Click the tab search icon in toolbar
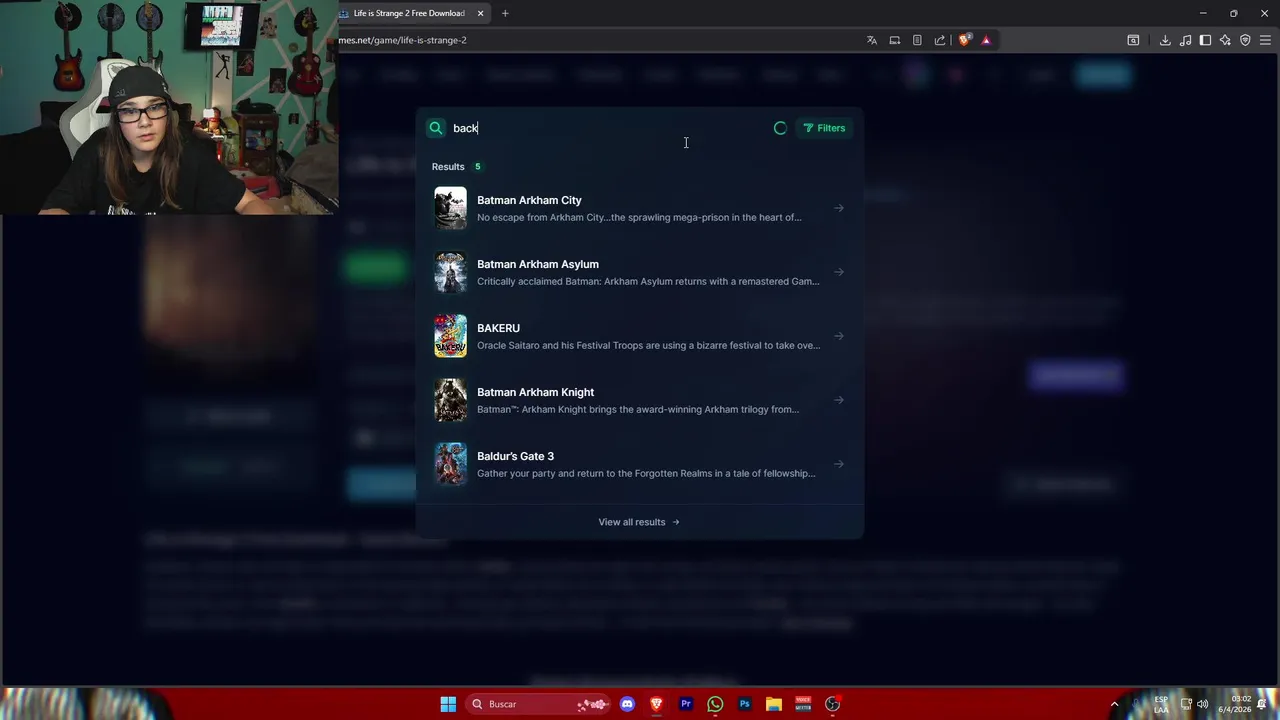The image size is (1280, 720). [1133, 40]
